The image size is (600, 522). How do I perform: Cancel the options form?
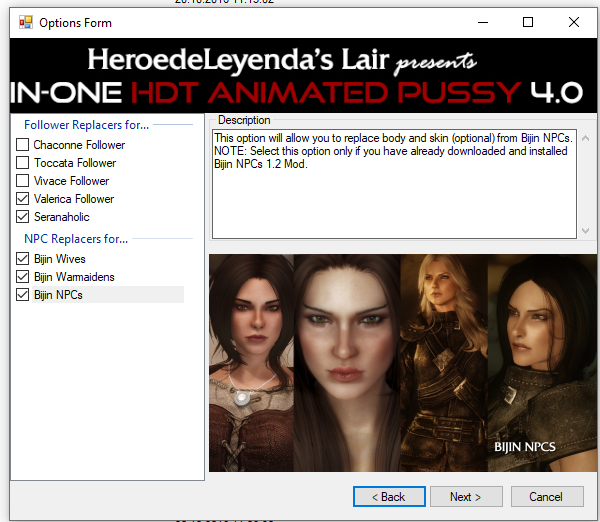tap(547, 497)
